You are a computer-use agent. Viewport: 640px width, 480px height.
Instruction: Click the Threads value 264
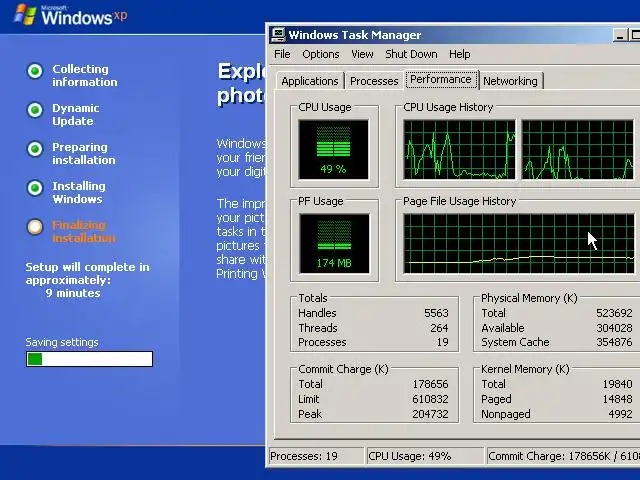click(x=439, y=328)
